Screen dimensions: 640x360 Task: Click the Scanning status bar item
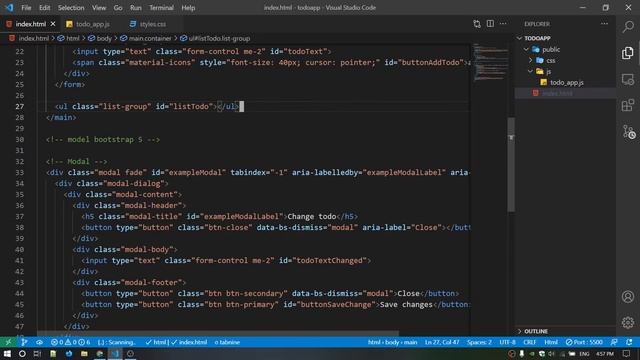116,342
